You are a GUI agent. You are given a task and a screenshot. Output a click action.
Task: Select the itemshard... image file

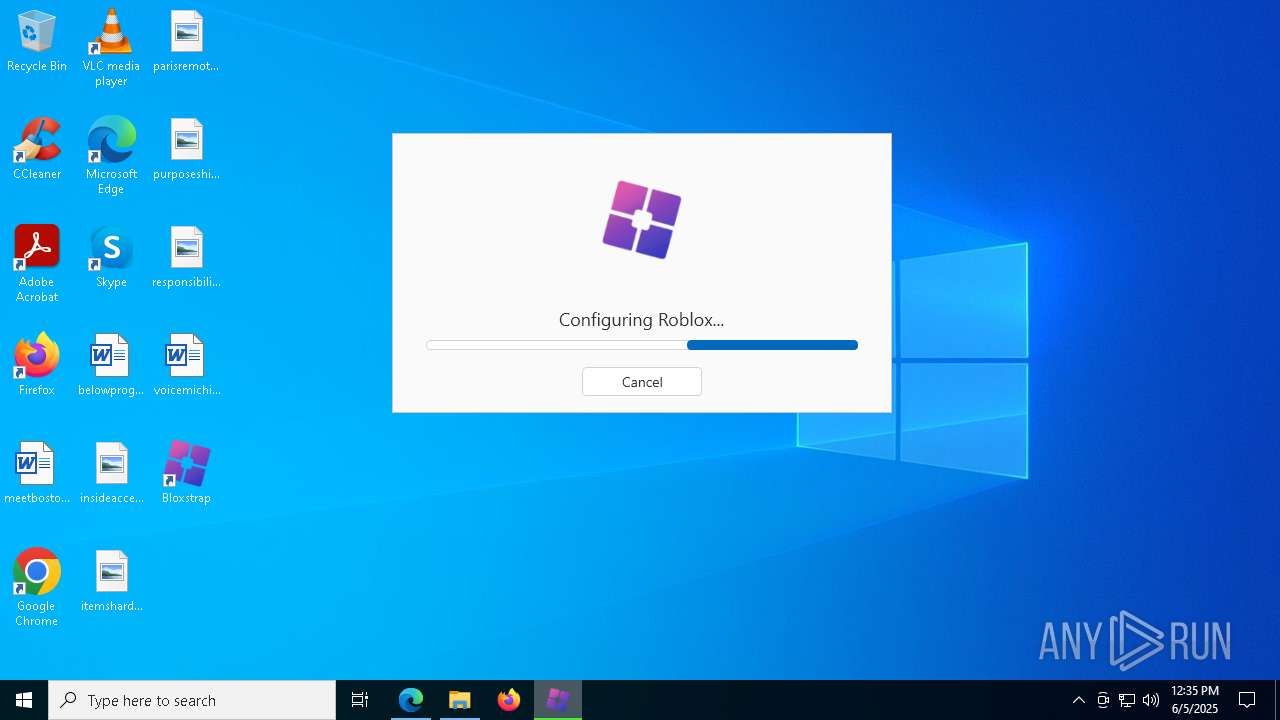click(x=111, y=582)
